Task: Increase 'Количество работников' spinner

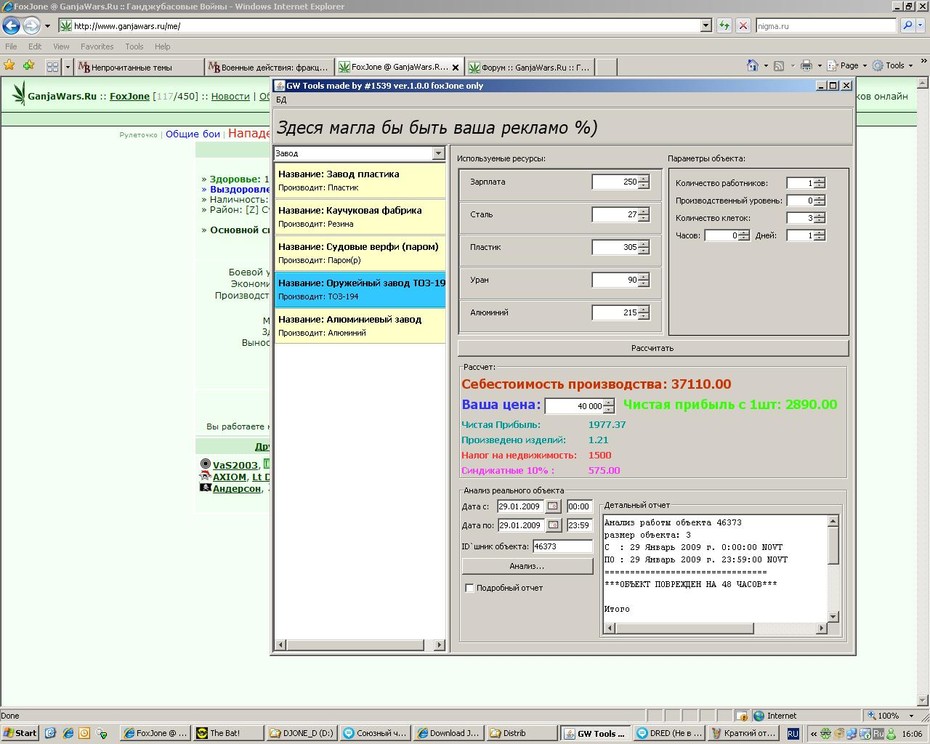Action: 819,180
